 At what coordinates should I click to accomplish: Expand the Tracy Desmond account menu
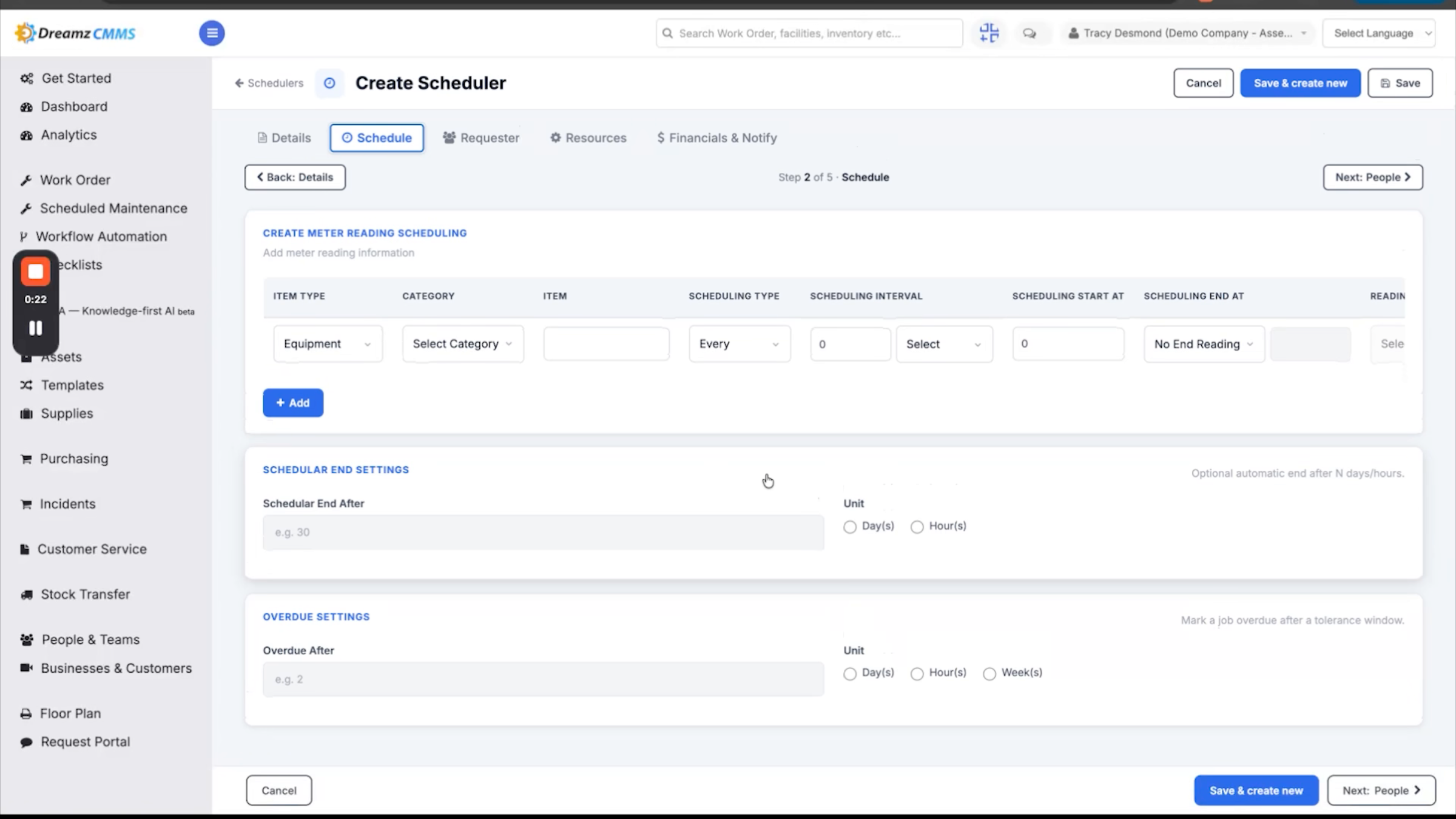pyautogui.click(x=1187, y=33)
